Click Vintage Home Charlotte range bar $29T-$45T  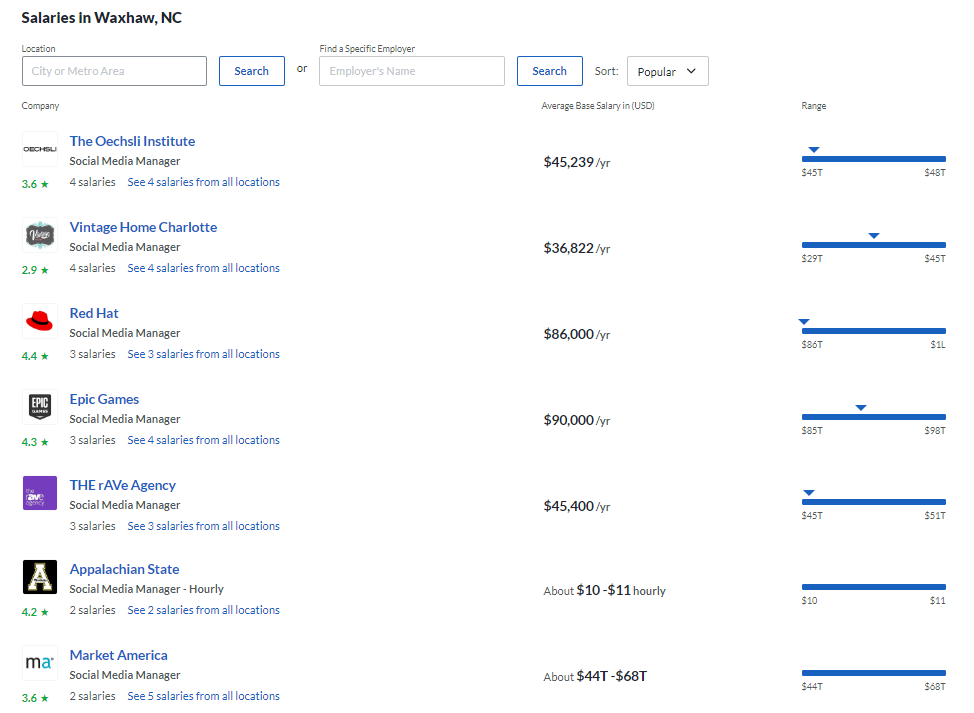[x=873, y=245]
